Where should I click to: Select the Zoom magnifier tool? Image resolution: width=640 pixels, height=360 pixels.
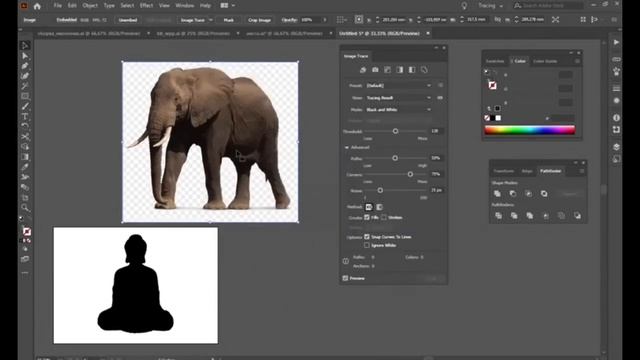(25, 208)
